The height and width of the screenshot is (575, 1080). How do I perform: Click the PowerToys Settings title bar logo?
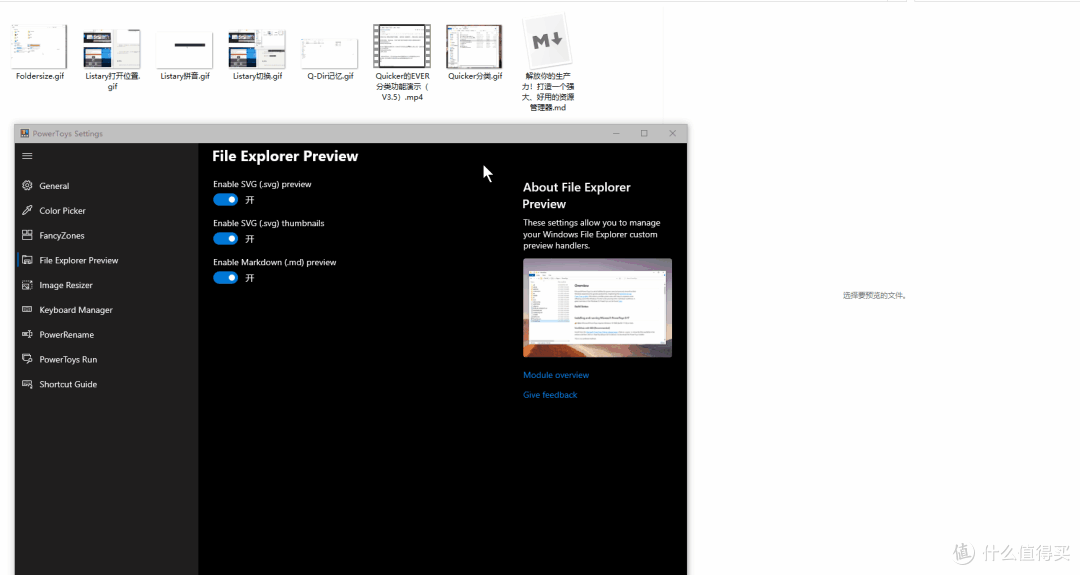click(25, 133)
